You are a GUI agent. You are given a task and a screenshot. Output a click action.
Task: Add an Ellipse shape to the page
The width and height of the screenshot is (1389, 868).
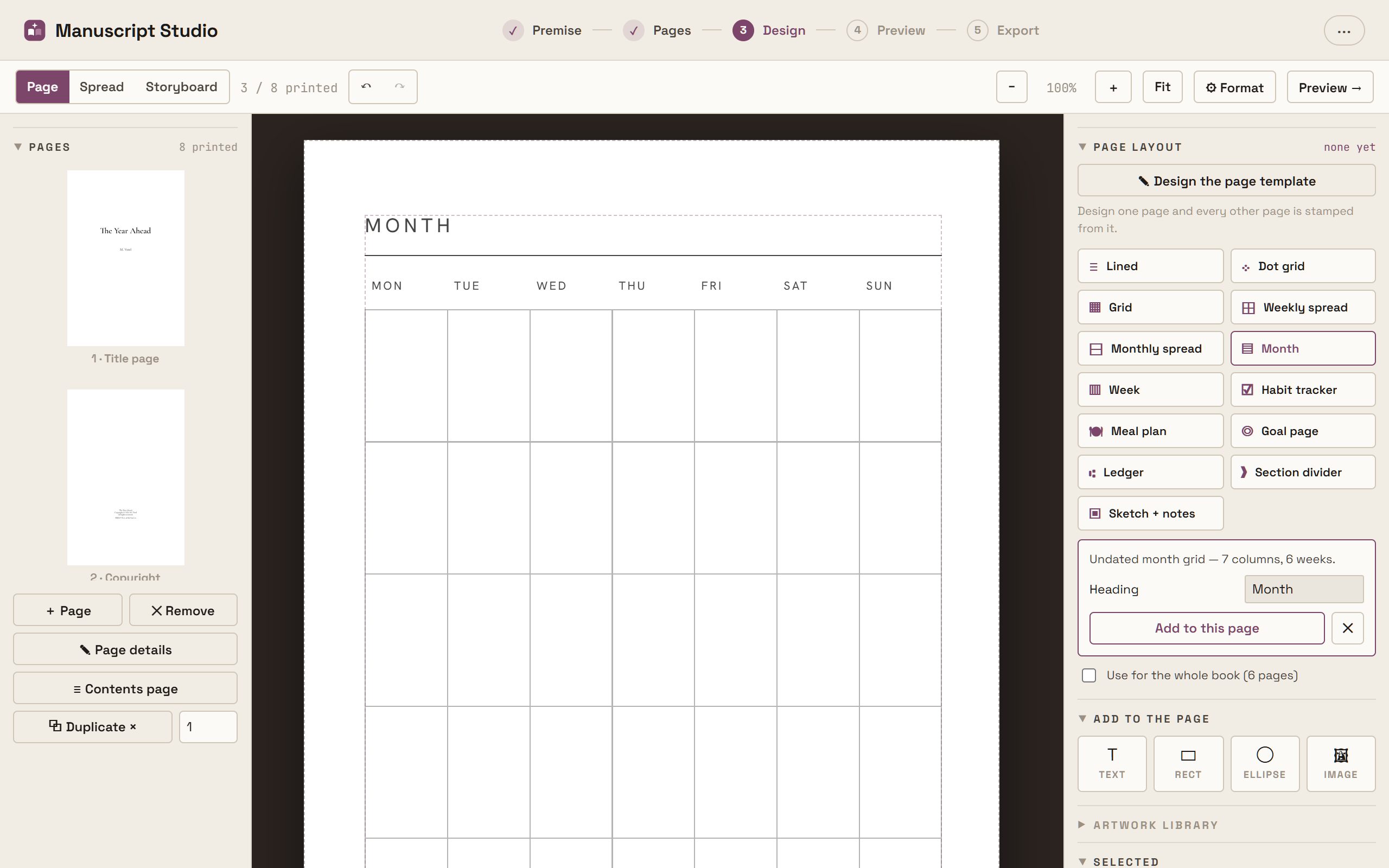pos(1264,764)
